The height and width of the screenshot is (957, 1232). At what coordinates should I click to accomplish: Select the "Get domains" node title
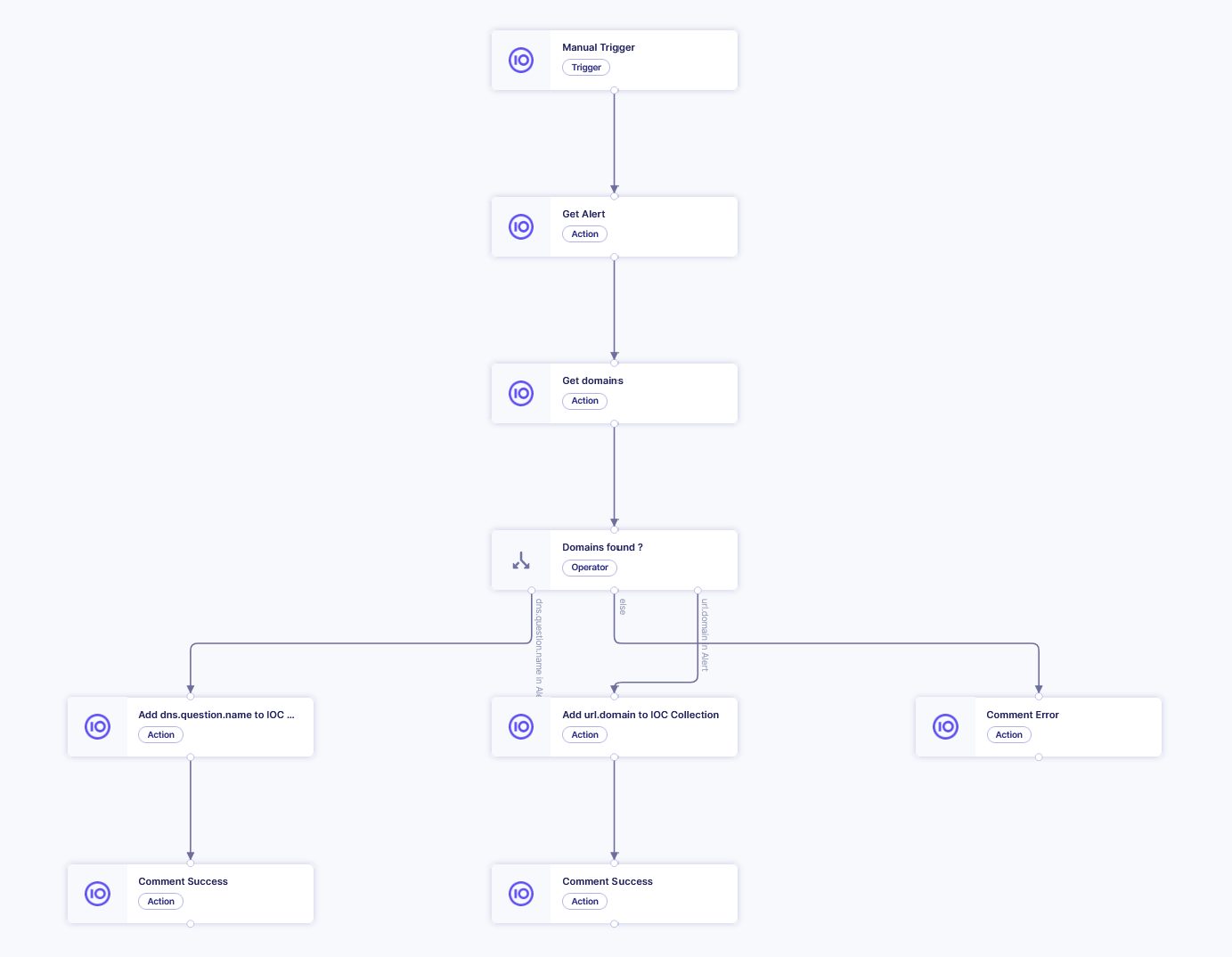(592, 380)
